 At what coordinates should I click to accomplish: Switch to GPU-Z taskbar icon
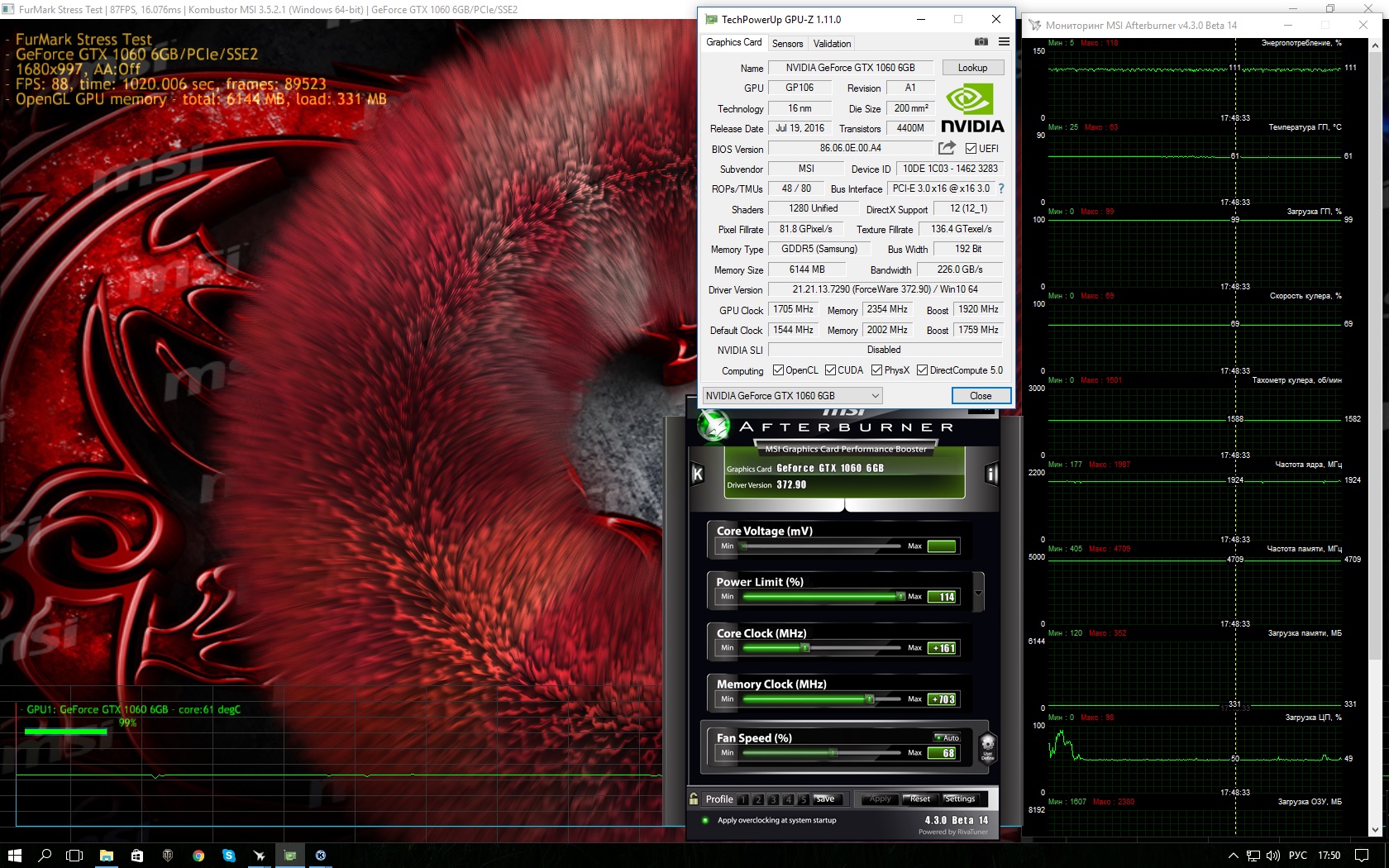pos(290,856)
